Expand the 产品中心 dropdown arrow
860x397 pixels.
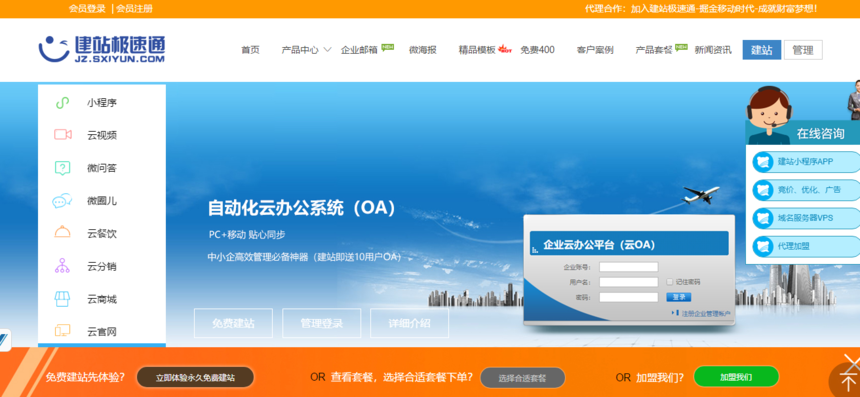click(x=327, y=49)
